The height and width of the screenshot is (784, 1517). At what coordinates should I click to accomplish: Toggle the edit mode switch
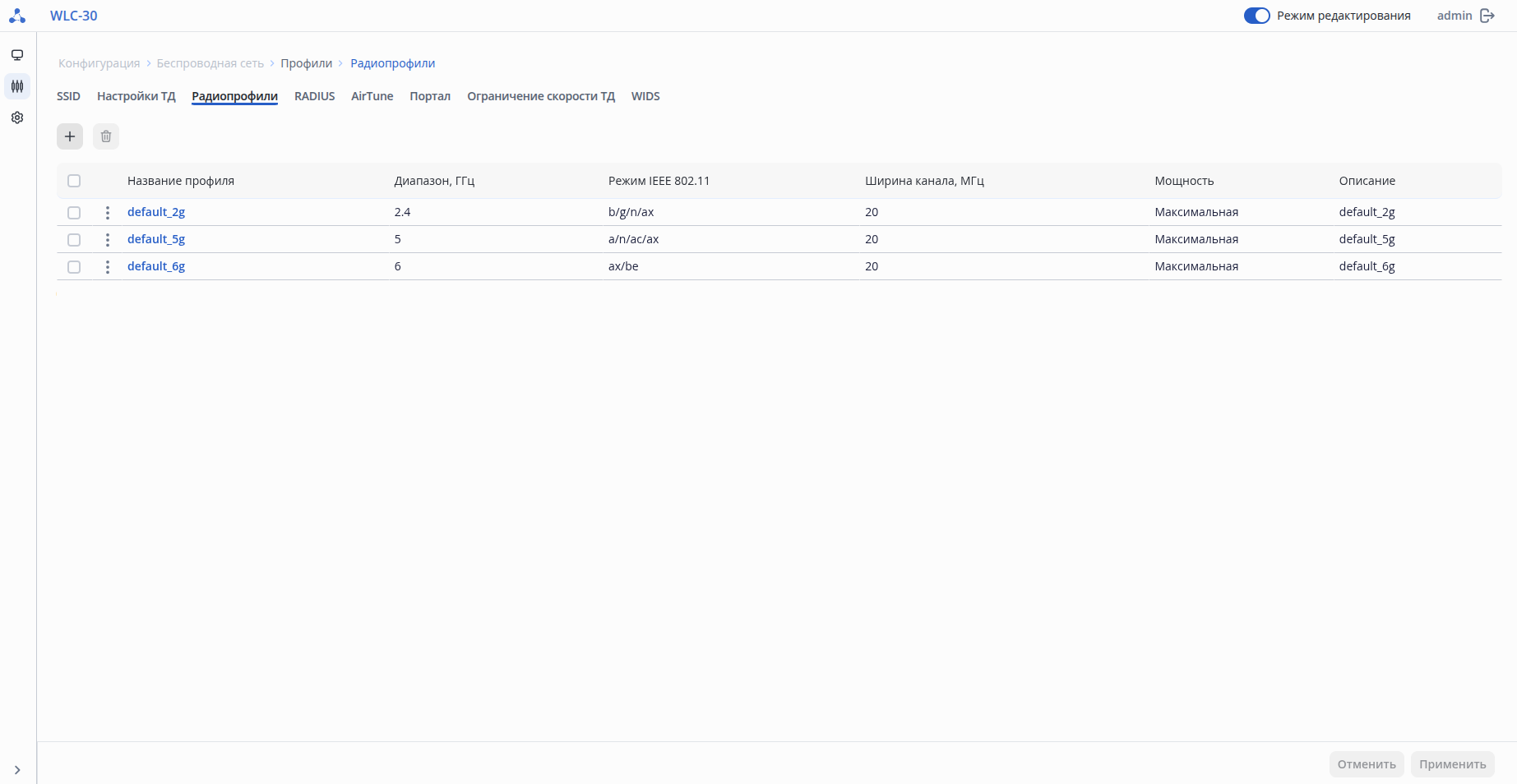coord(1256,16)
